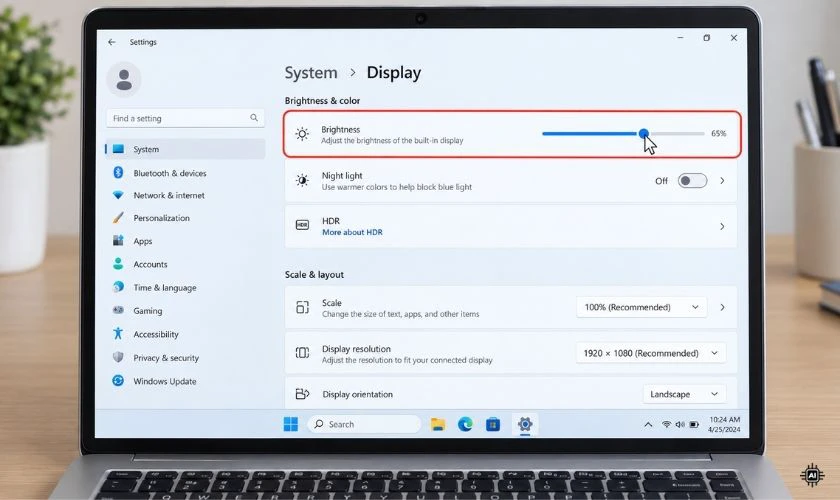Click the brightness slider handle
The width and height of the screenshot is (840, 500).
pyautogui.click(x=643, y=133)
